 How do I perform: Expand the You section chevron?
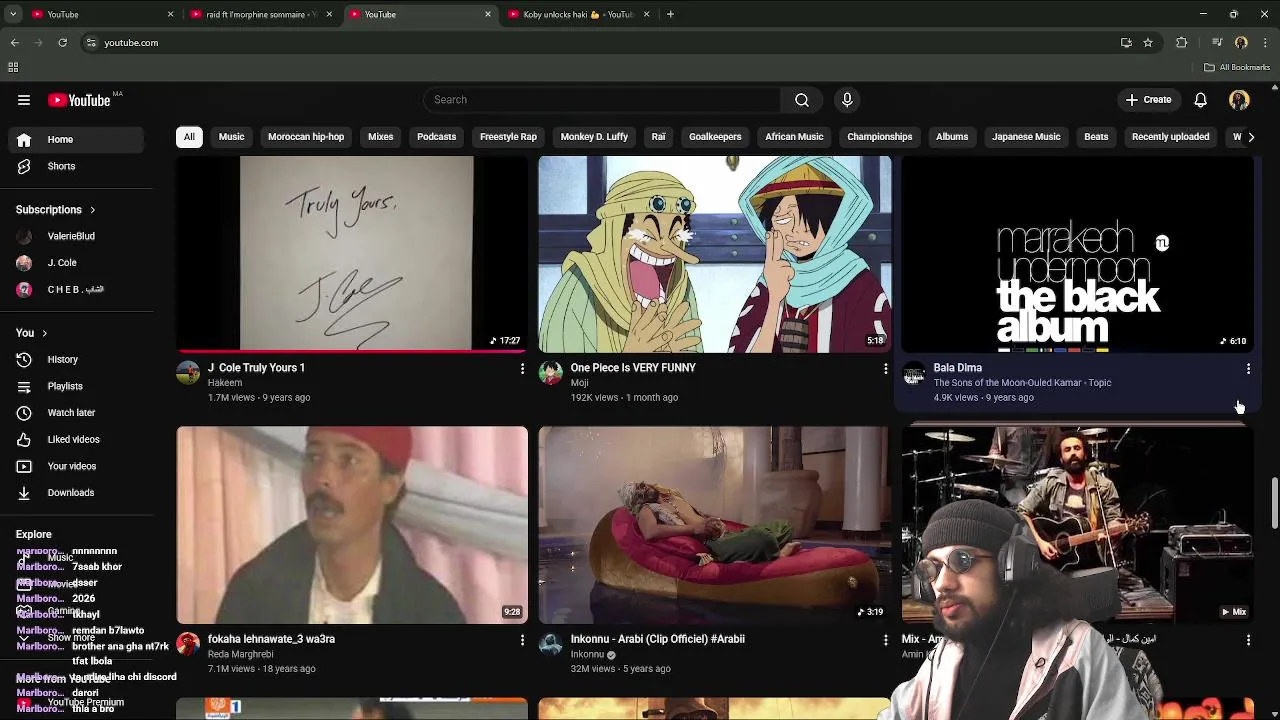pos(44,333)
